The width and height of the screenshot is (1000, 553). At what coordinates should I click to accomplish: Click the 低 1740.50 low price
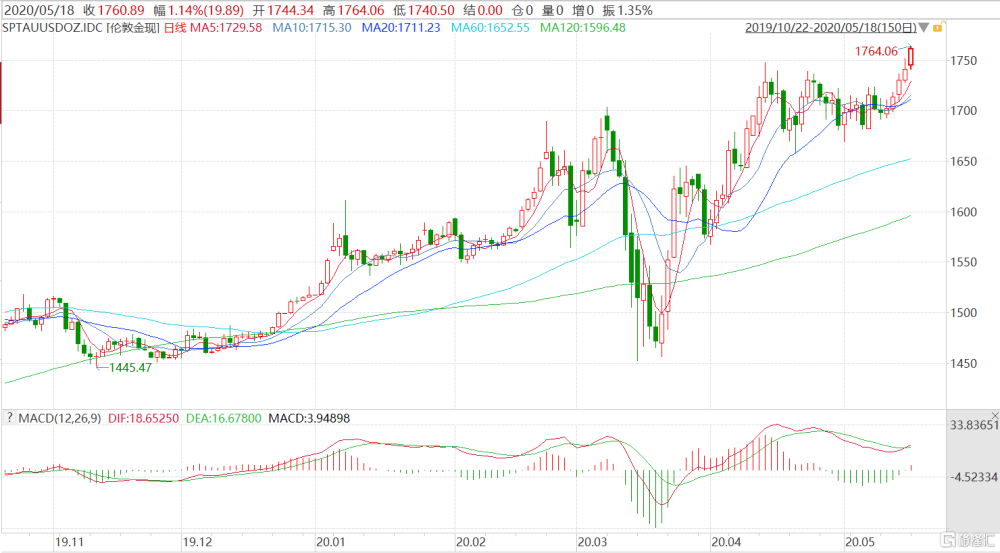tap(423, 10)
